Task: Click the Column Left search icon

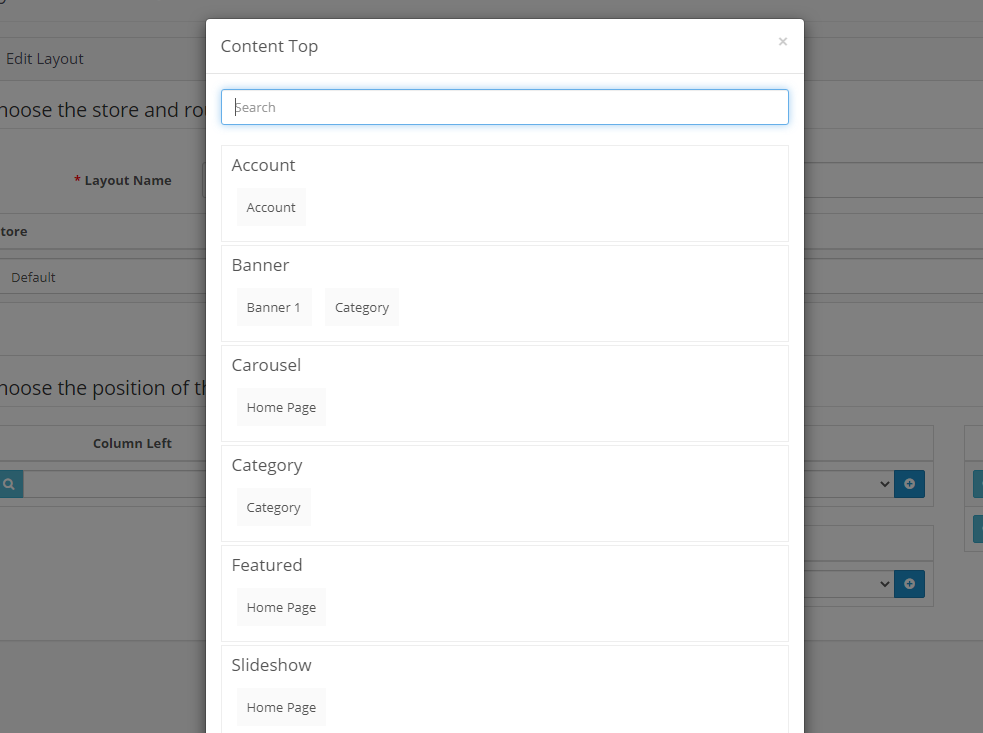Action: pyautogui.click(x=9, y=484)
